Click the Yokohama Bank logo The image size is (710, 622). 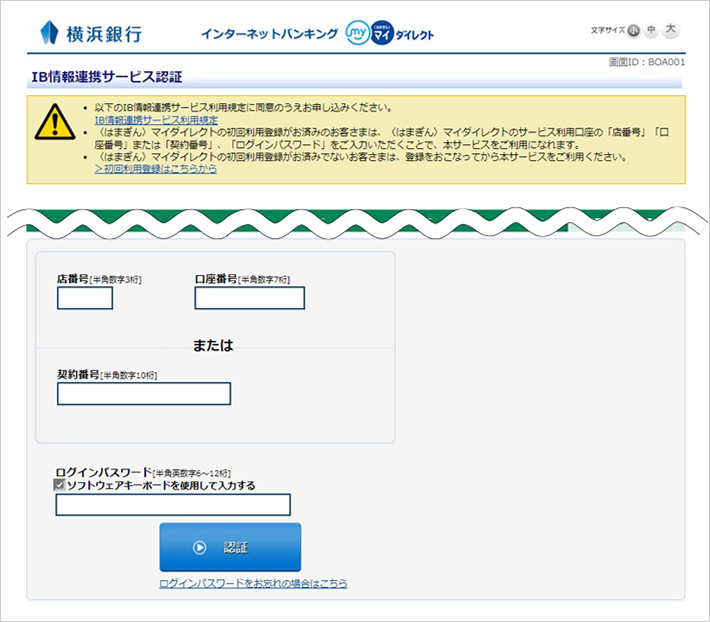[x=91, y=33]
